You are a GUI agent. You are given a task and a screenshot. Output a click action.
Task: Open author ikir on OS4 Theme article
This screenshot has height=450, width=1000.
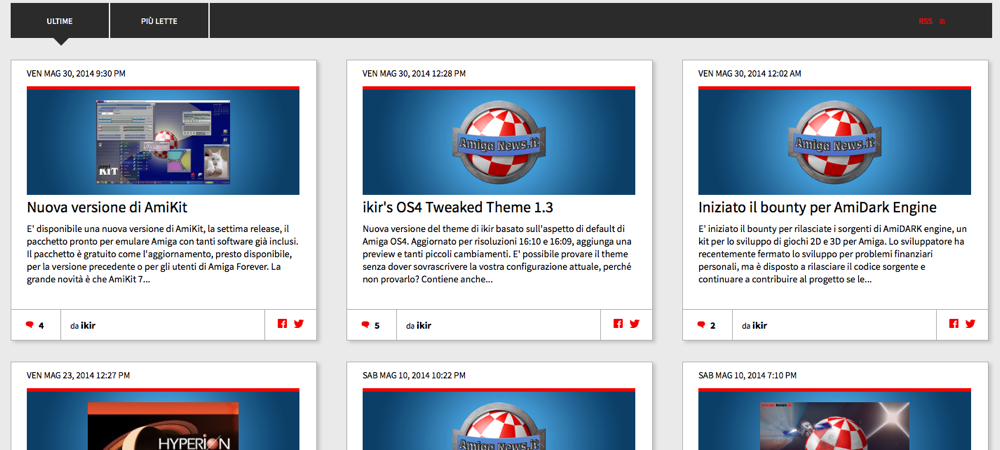click(x=424, y=326)
